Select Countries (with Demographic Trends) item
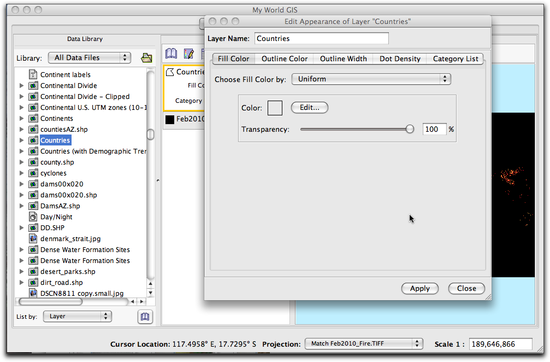This screenshot has height=362, width=550. pos(93,151)
